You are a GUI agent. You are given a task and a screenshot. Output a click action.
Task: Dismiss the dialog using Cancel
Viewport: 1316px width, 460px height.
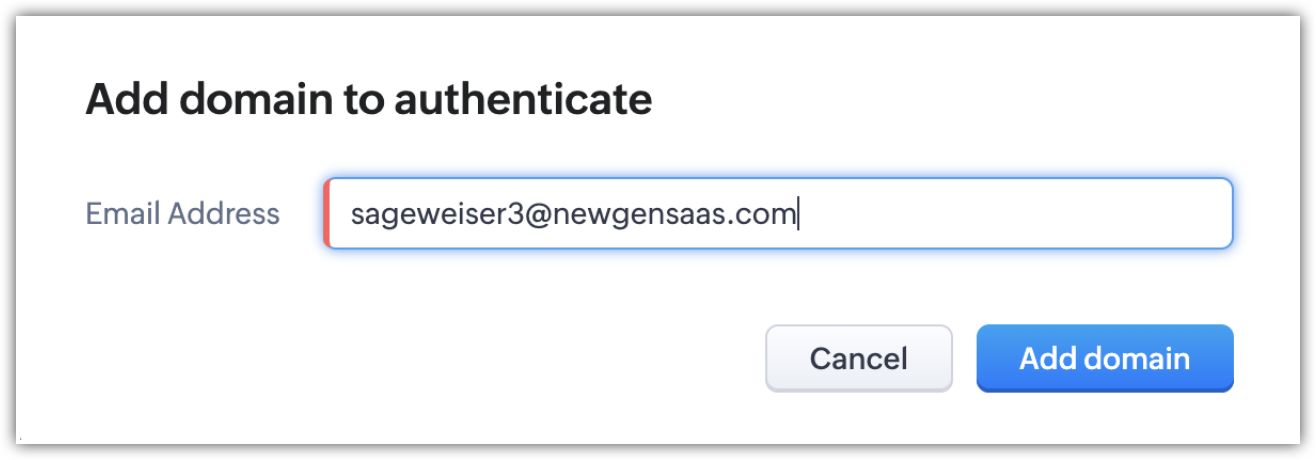(x=858, y=358)
